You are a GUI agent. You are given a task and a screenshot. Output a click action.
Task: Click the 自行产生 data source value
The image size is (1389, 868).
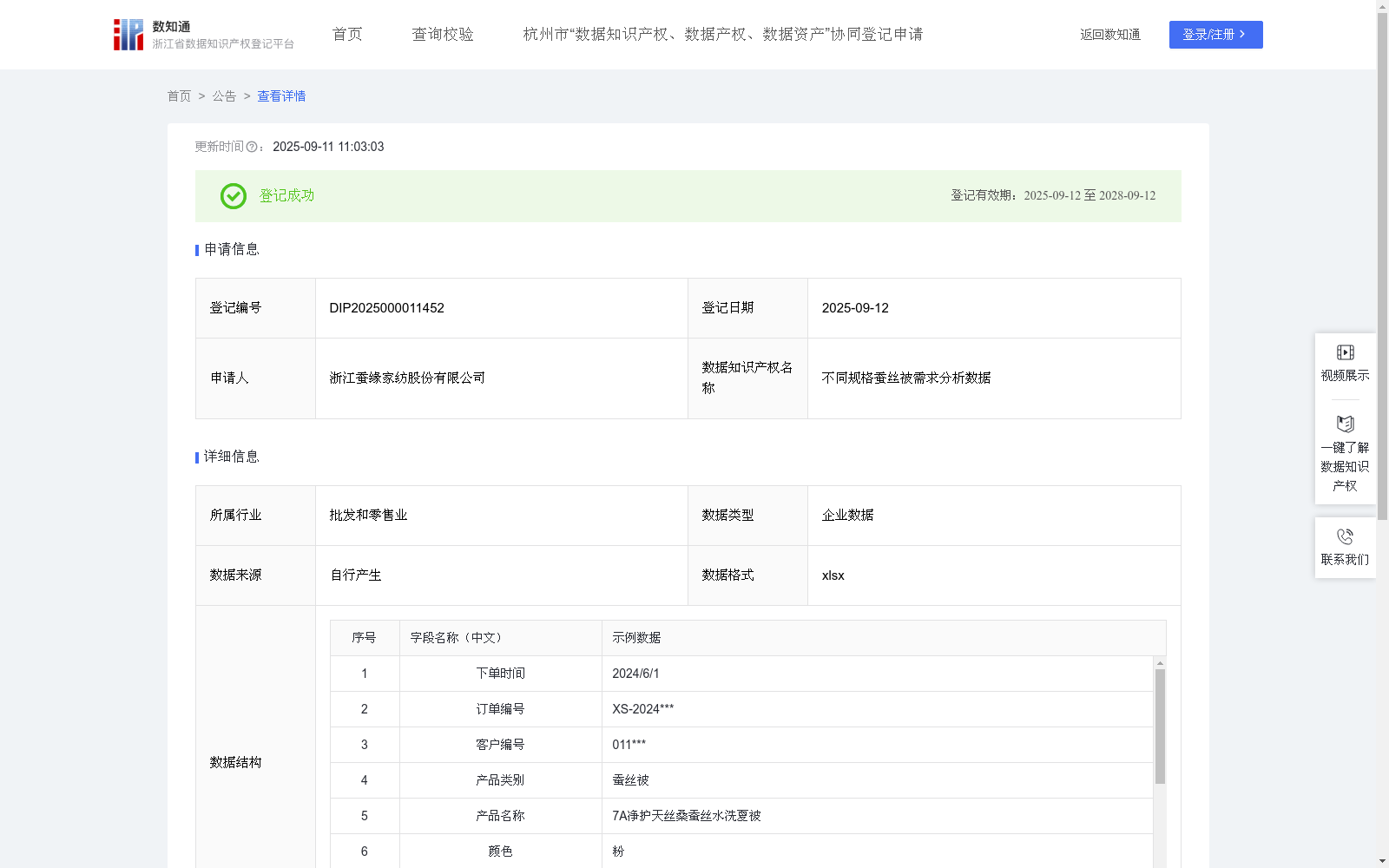(x=355, y=575)
